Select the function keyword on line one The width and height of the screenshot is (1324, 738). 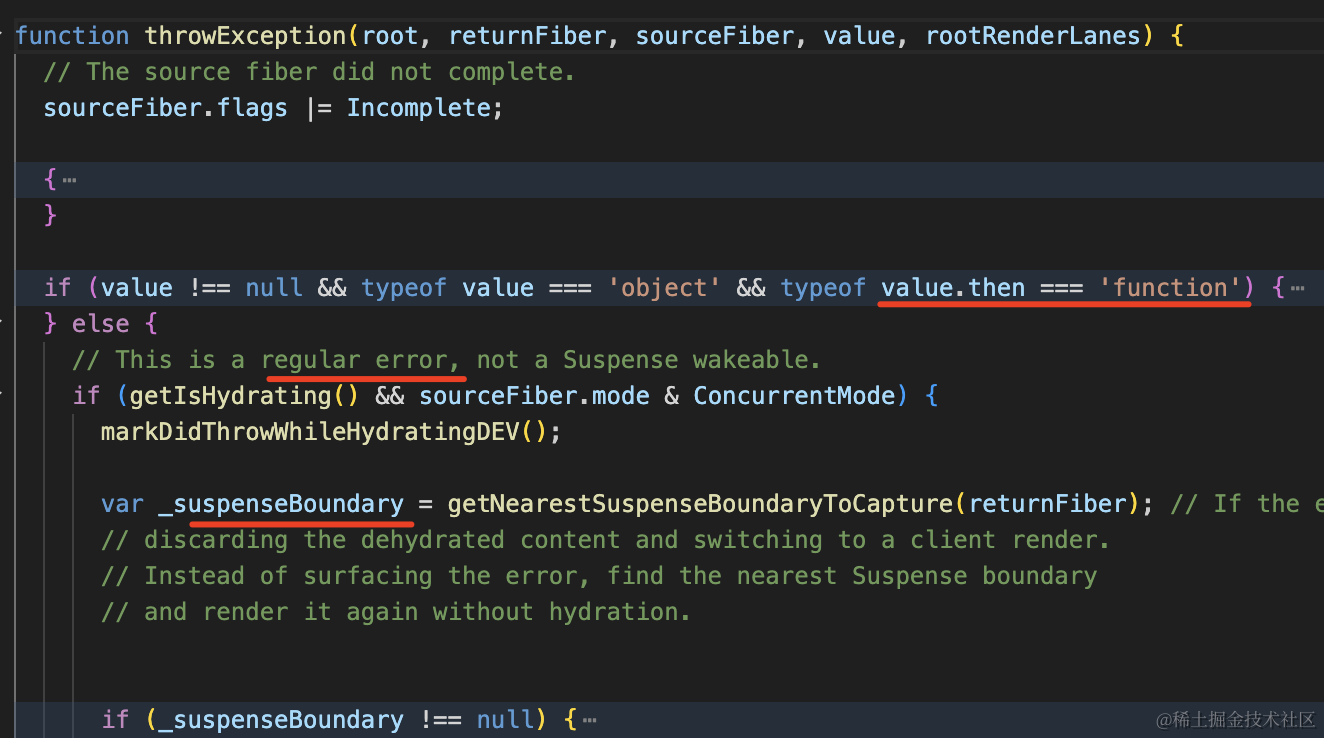72,35
